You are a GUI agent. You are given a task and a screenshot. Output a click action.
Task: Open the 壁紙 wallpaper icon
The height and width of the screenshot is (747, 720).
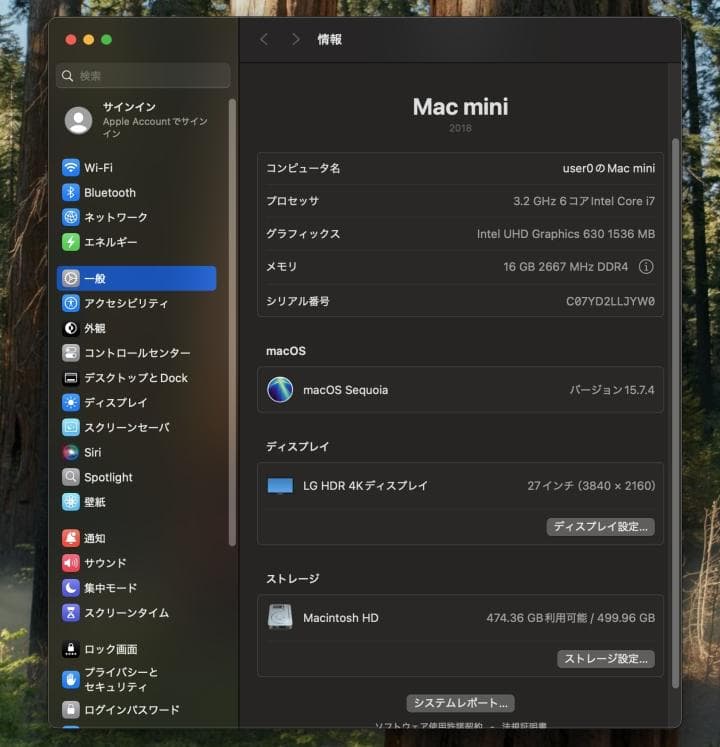[71, 502]
